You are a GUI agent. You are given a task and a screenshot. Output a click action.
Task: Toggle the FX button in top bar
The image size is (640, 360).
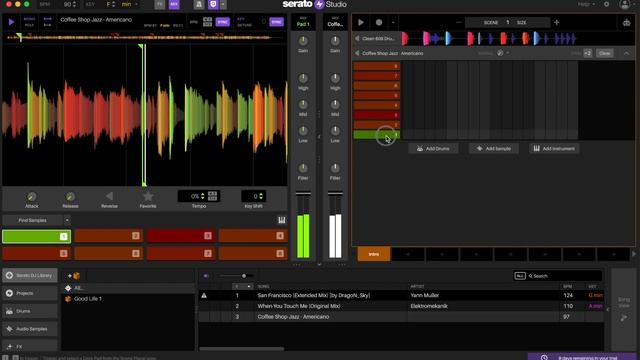click(160, 4)
